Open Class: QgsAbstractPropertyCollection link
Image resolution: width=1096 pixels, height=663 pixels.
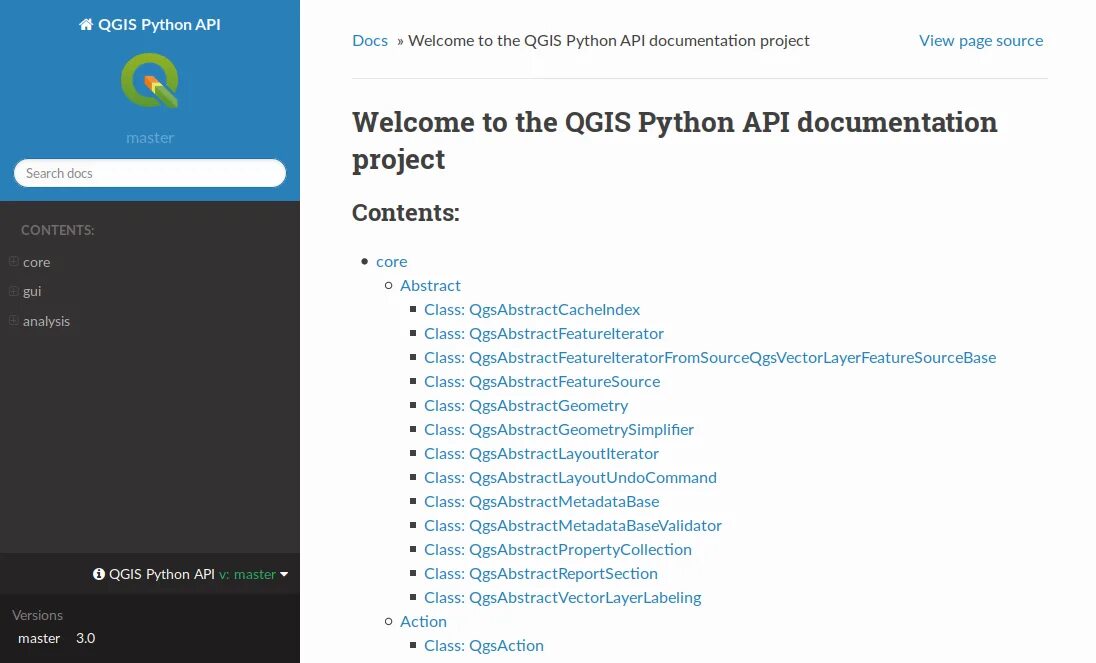(558, 549)
